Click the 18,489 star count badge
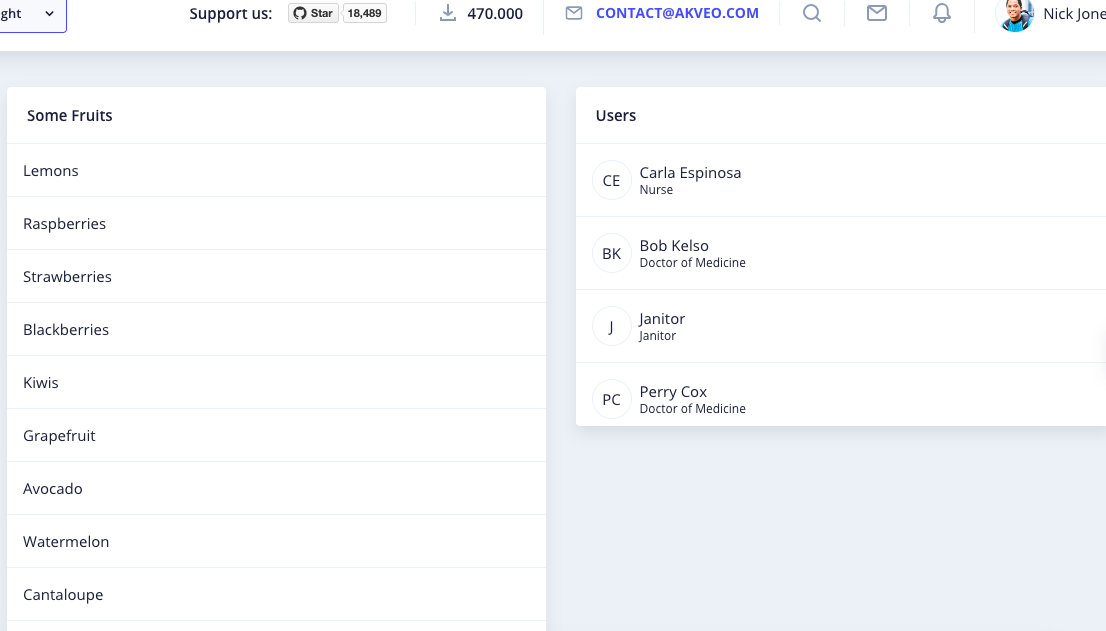The width and height of the screenshot is (1106, 631). [362, 13]
